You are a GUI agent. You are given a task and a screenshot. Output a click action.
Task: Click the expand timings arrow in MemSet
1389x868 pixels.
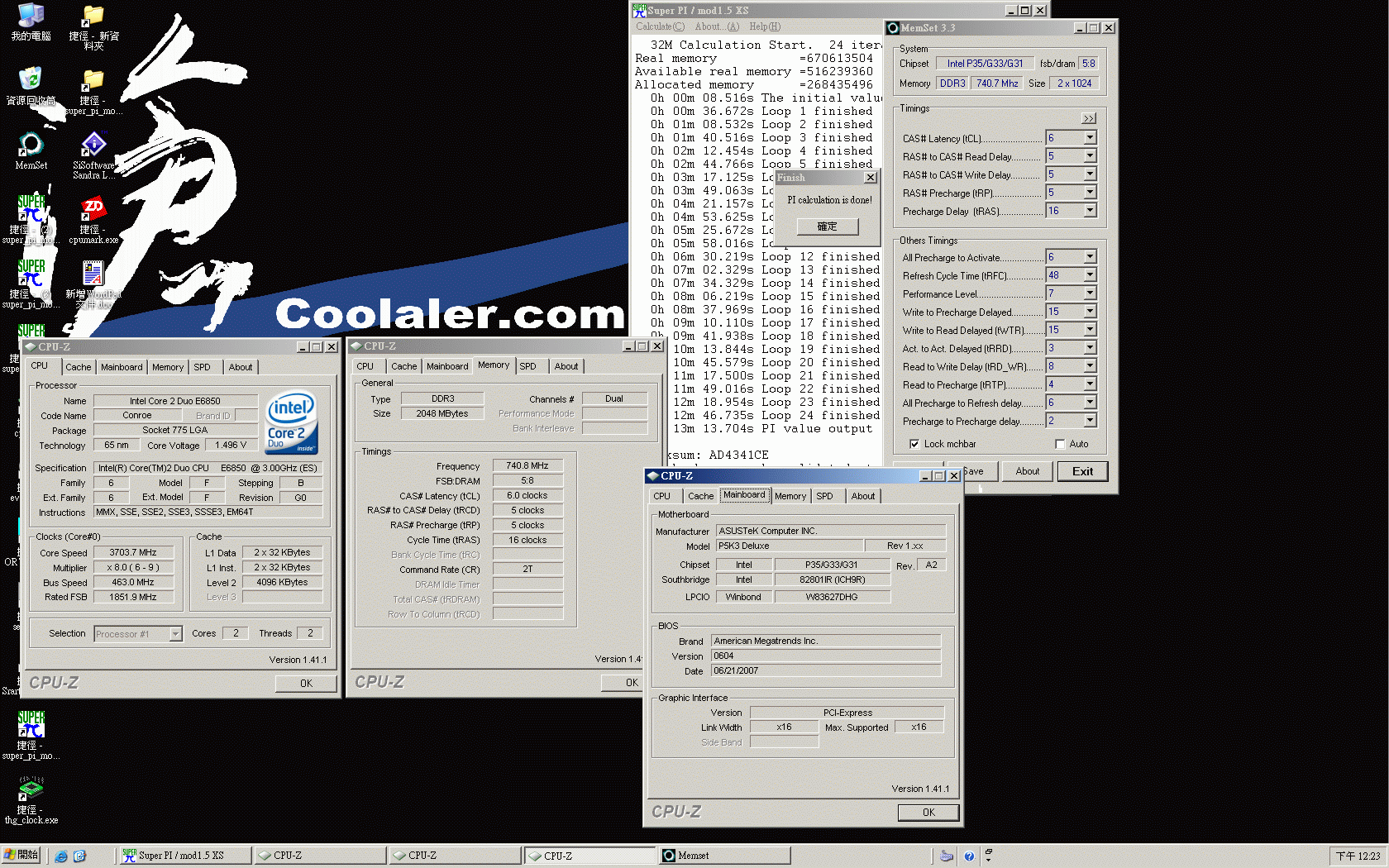point(1089,118)
